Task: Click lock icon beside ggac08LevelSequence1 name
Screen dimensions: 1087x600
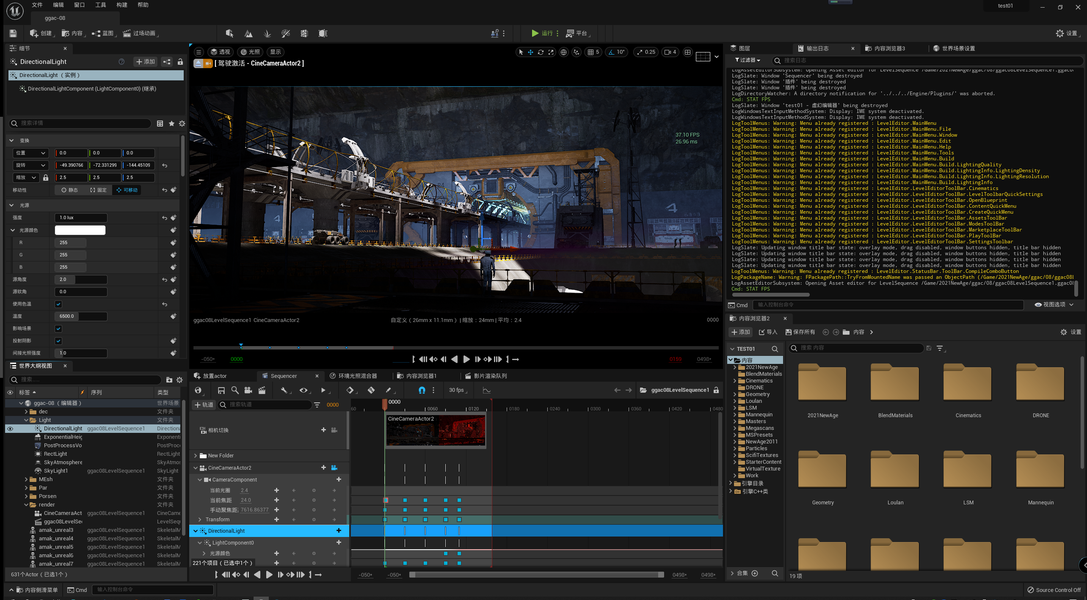Action: tap(716, 390)
